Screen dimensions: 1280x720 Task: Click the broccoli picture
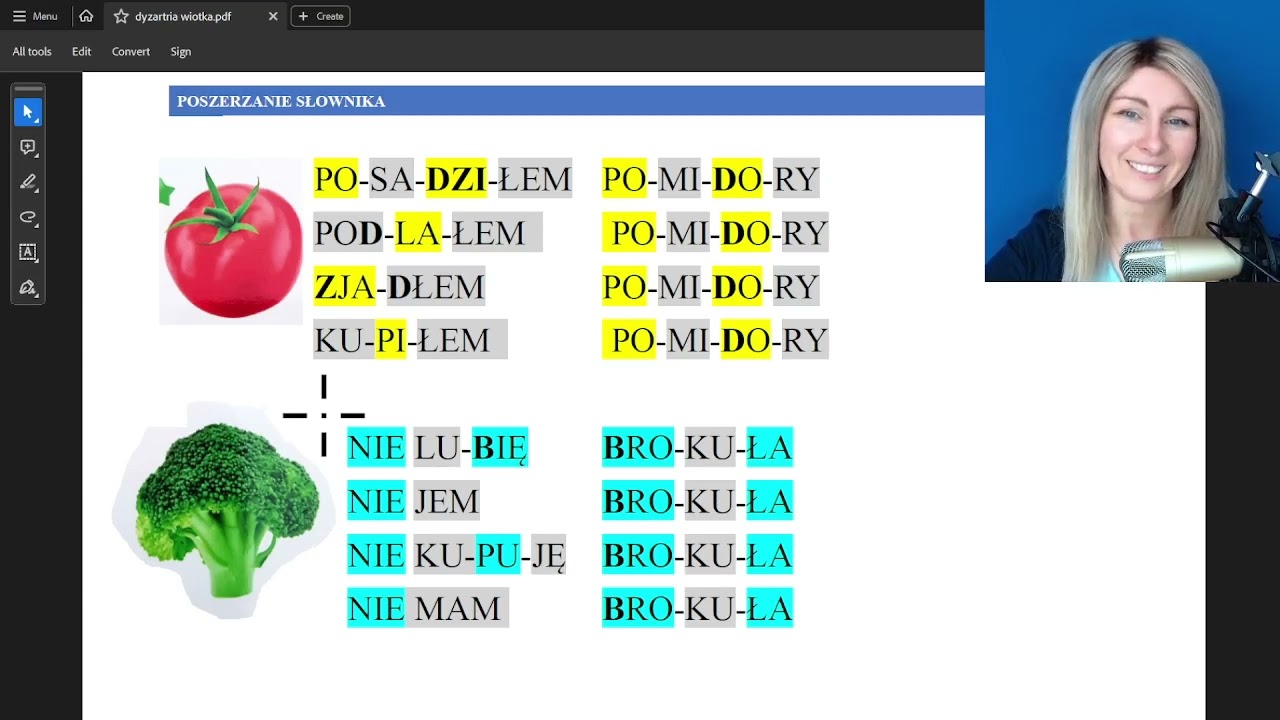pos(224,510)
